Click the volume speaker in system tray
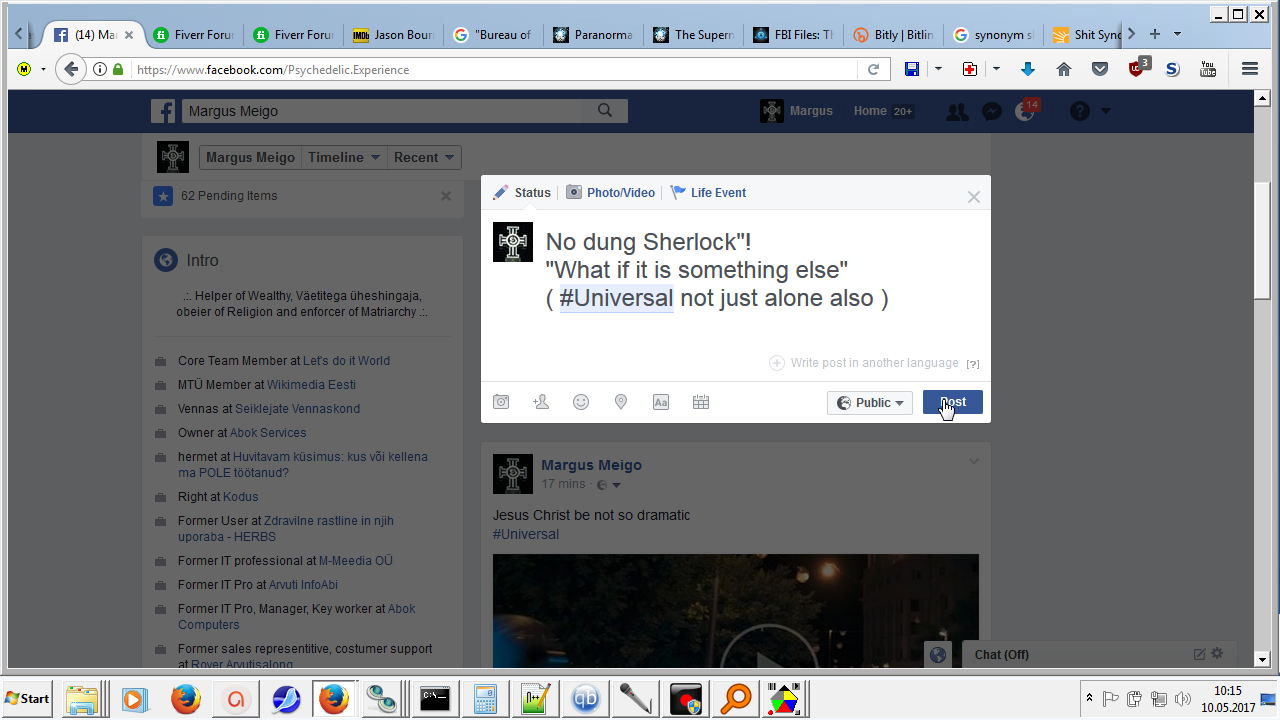The image size is (1280, 720). coord(1183,698)
